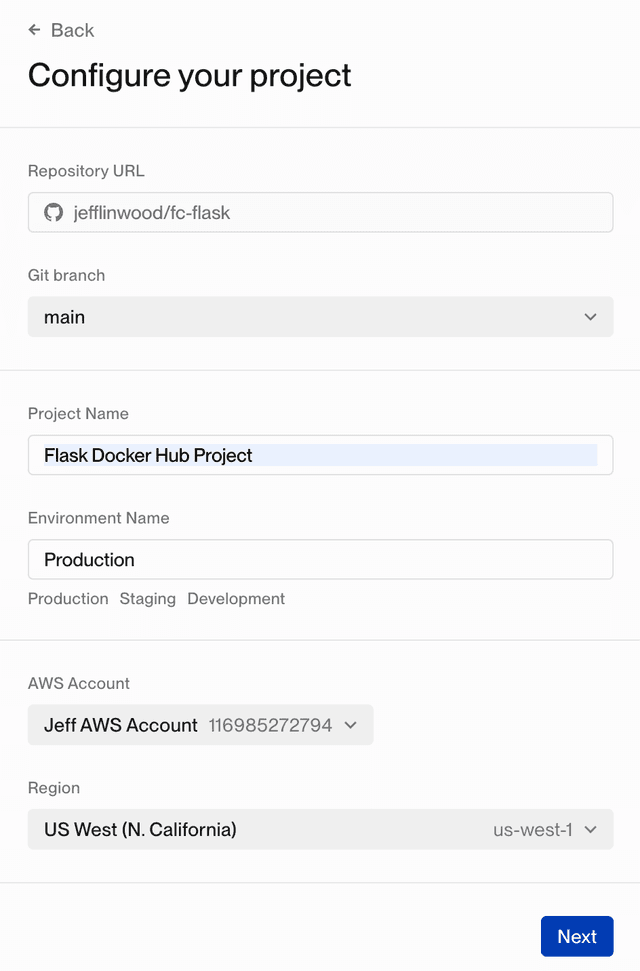640x971 pixels.
Task: Open the Region selector showing US West
Action: tap(320, 829)
